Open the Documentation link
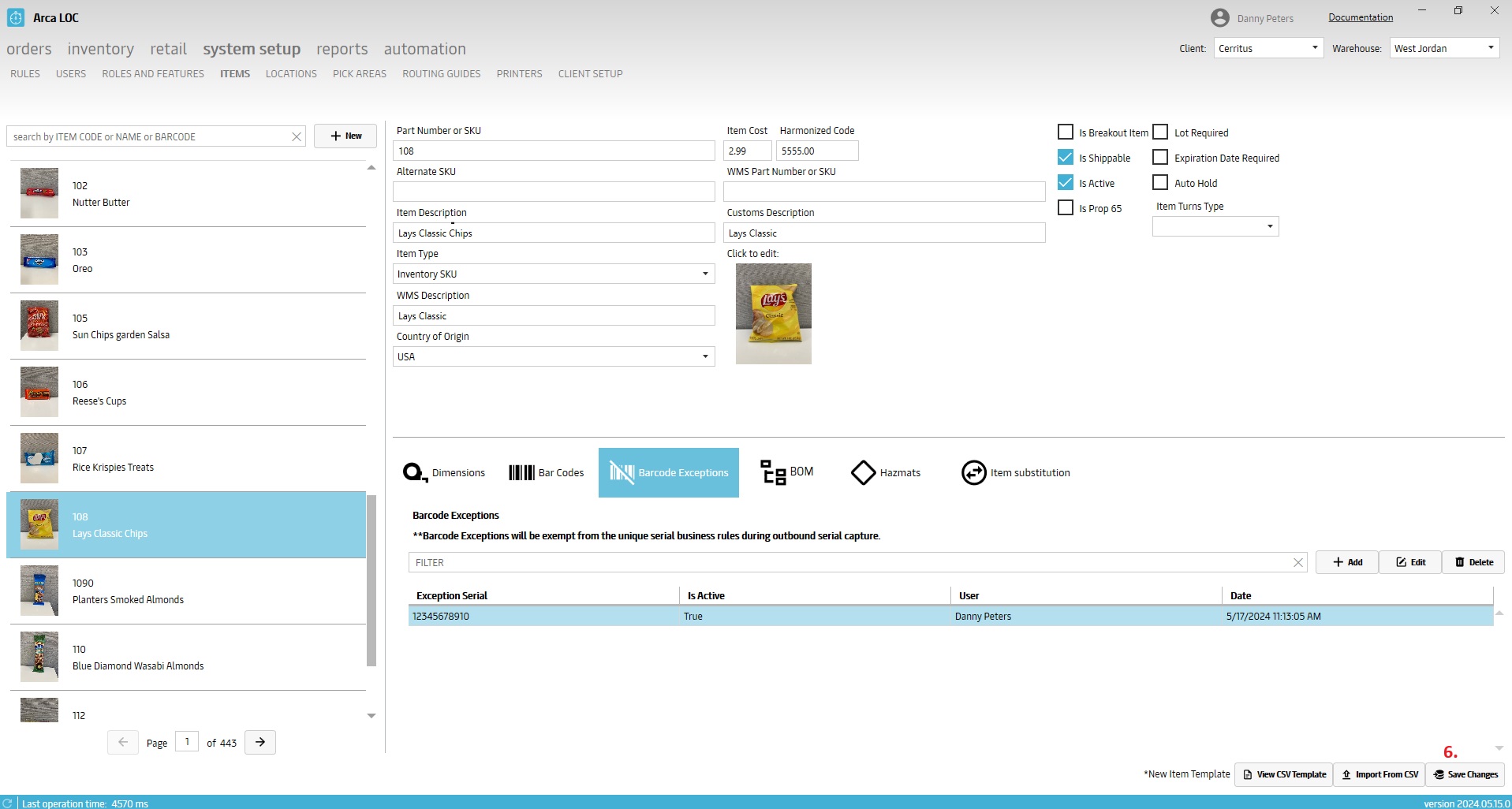The height and width of the screenshot is (809, 1512). click(1361, 17)
